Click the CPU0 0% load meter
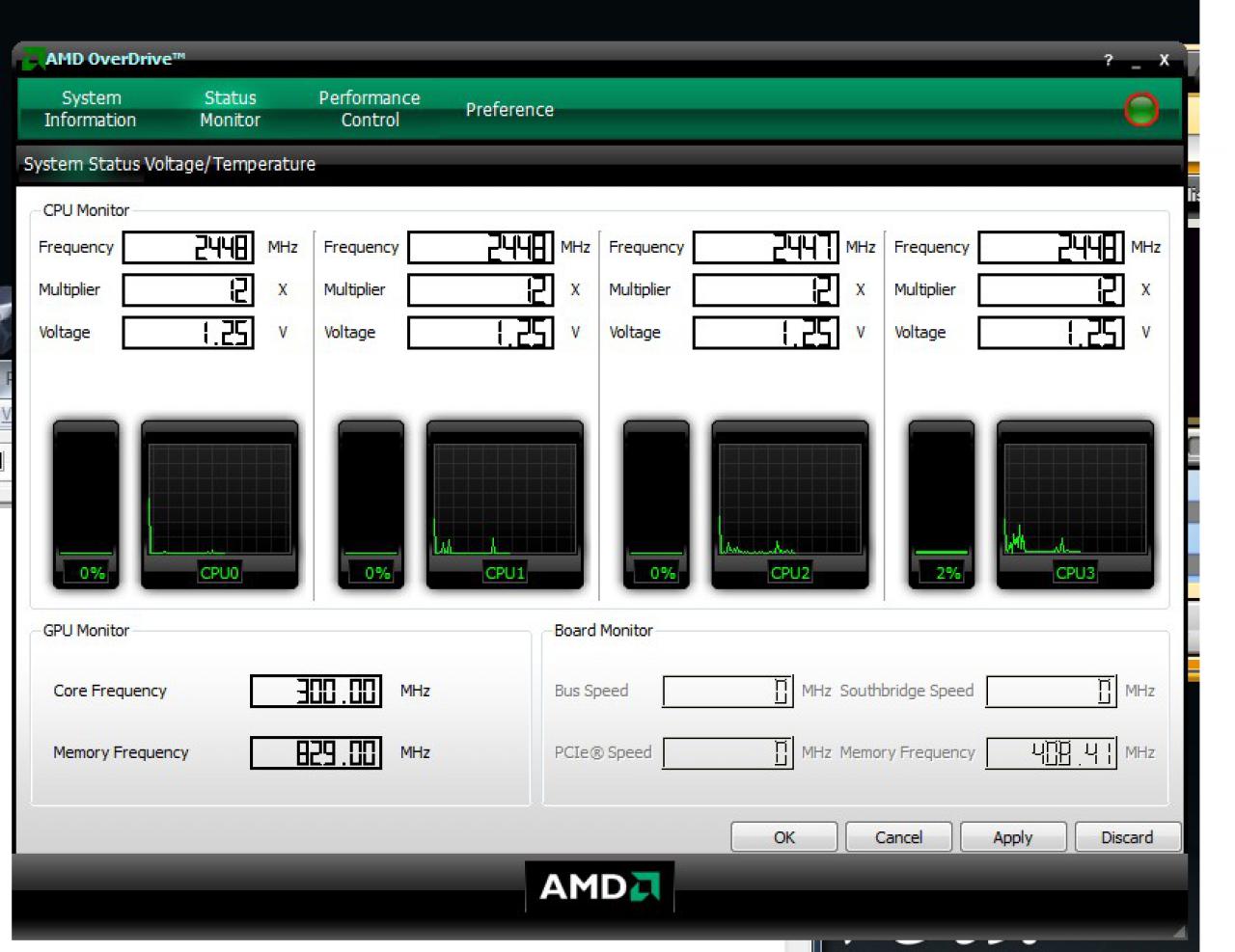Image resolution: width=1235 pixels, height=952 pixels. (x=86, y=503)
